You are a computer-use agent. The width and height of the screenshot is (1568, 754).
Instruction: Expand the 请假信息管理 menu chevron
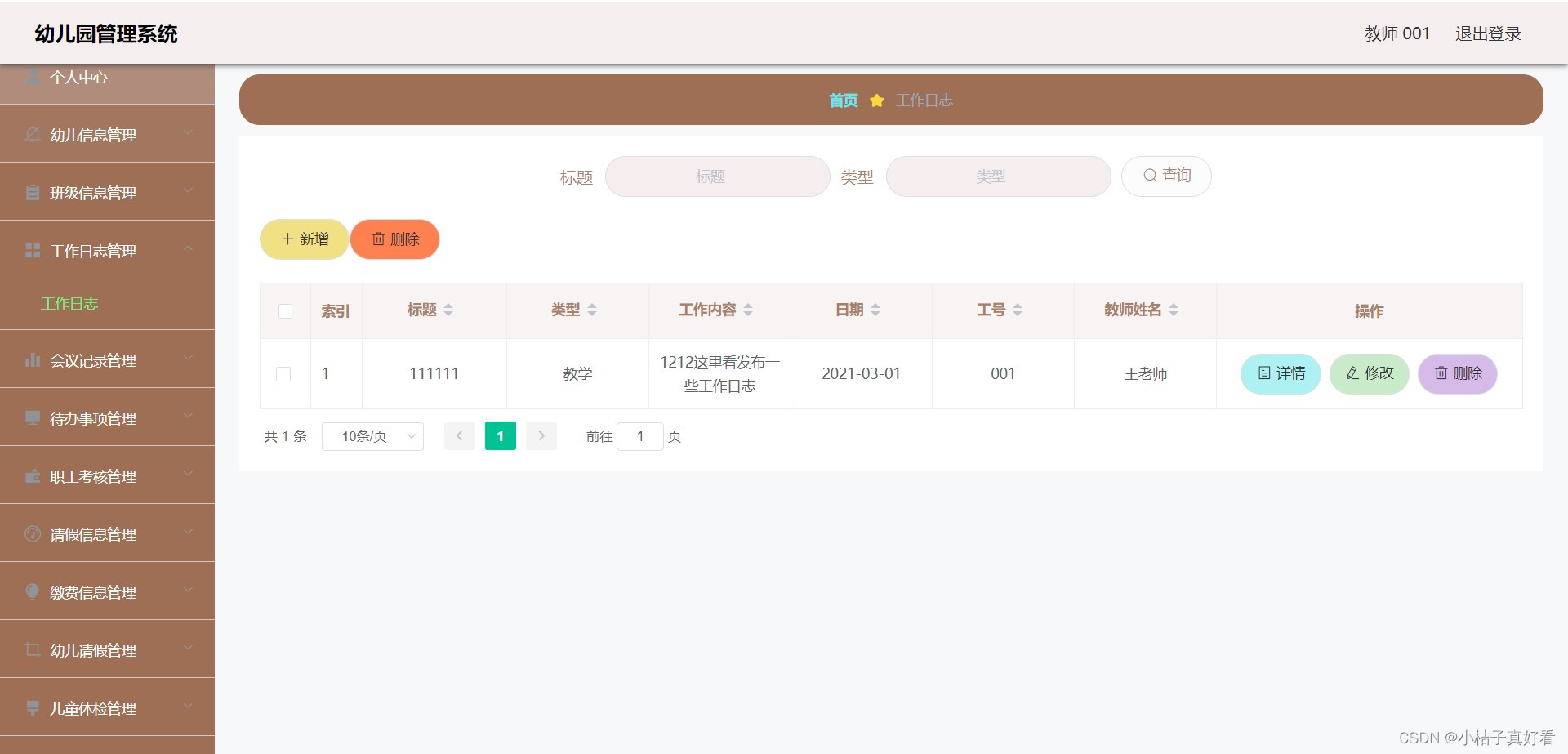click(x=188, y=532)
